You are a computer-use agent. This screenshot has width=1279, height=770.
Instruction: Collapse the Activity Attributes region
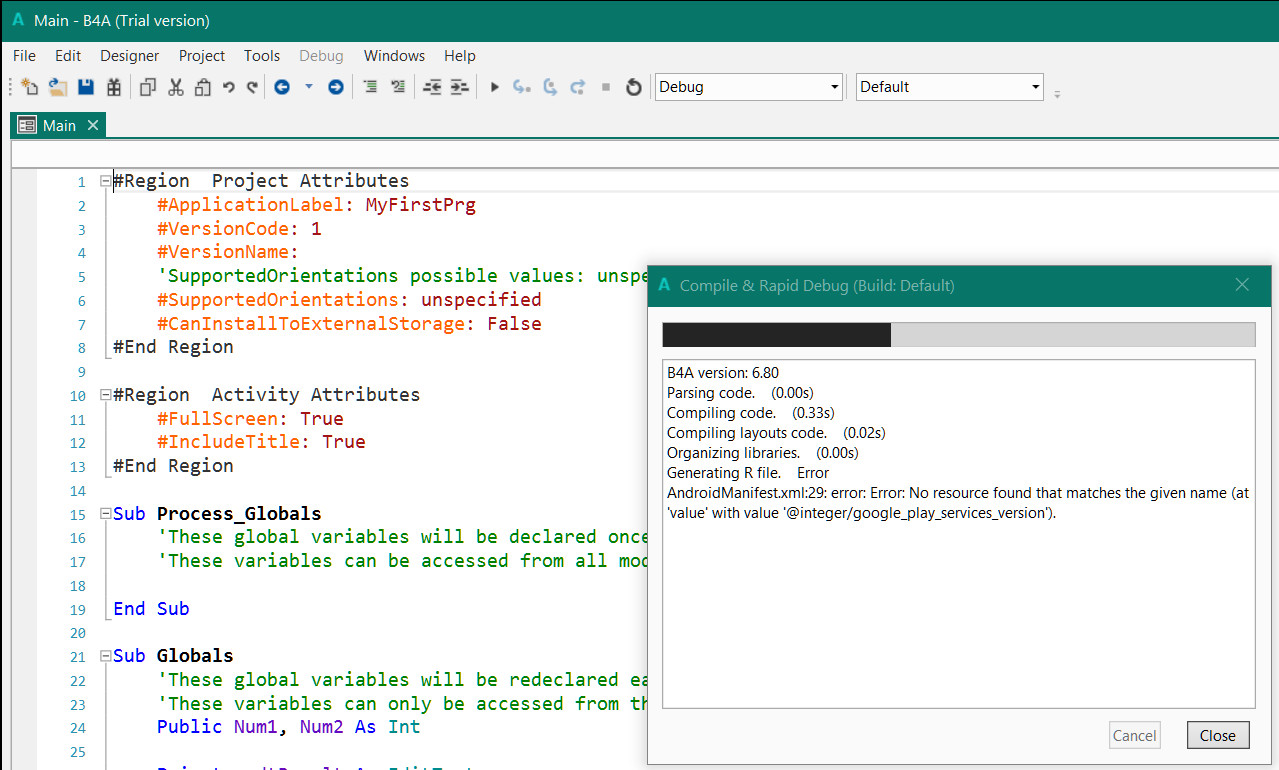[x=106, y=395]
